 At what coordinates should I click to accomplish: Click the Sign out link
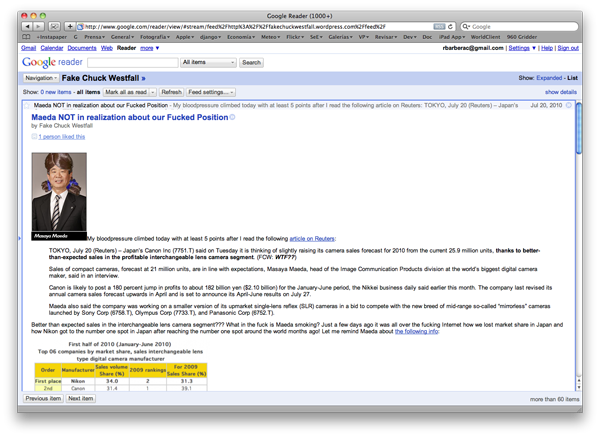(568, 48)
